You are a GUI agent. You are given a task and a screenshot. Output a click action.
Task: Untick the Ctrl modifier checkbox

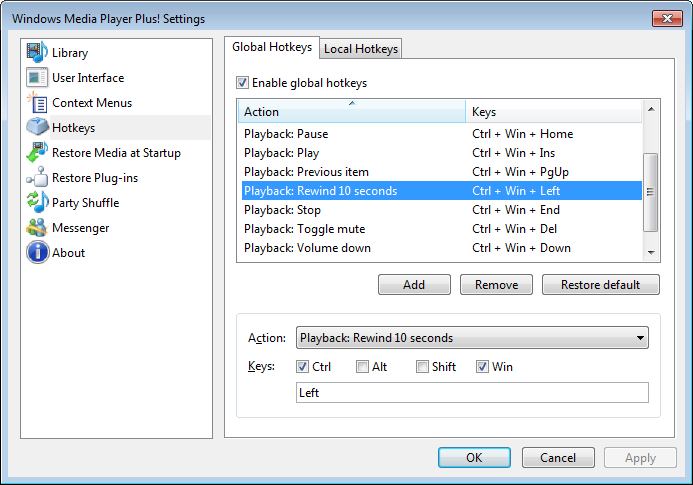pyautogui.click(x=302, y=367)
